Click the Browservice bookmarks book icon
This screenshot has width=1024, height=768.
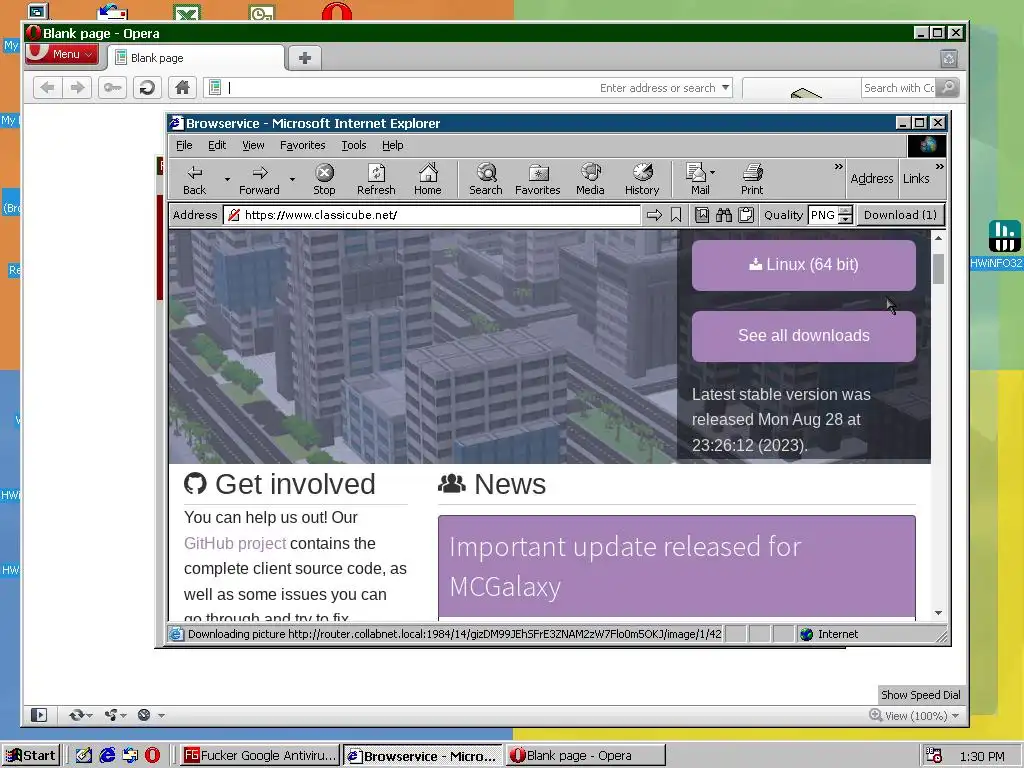(702, 215)
